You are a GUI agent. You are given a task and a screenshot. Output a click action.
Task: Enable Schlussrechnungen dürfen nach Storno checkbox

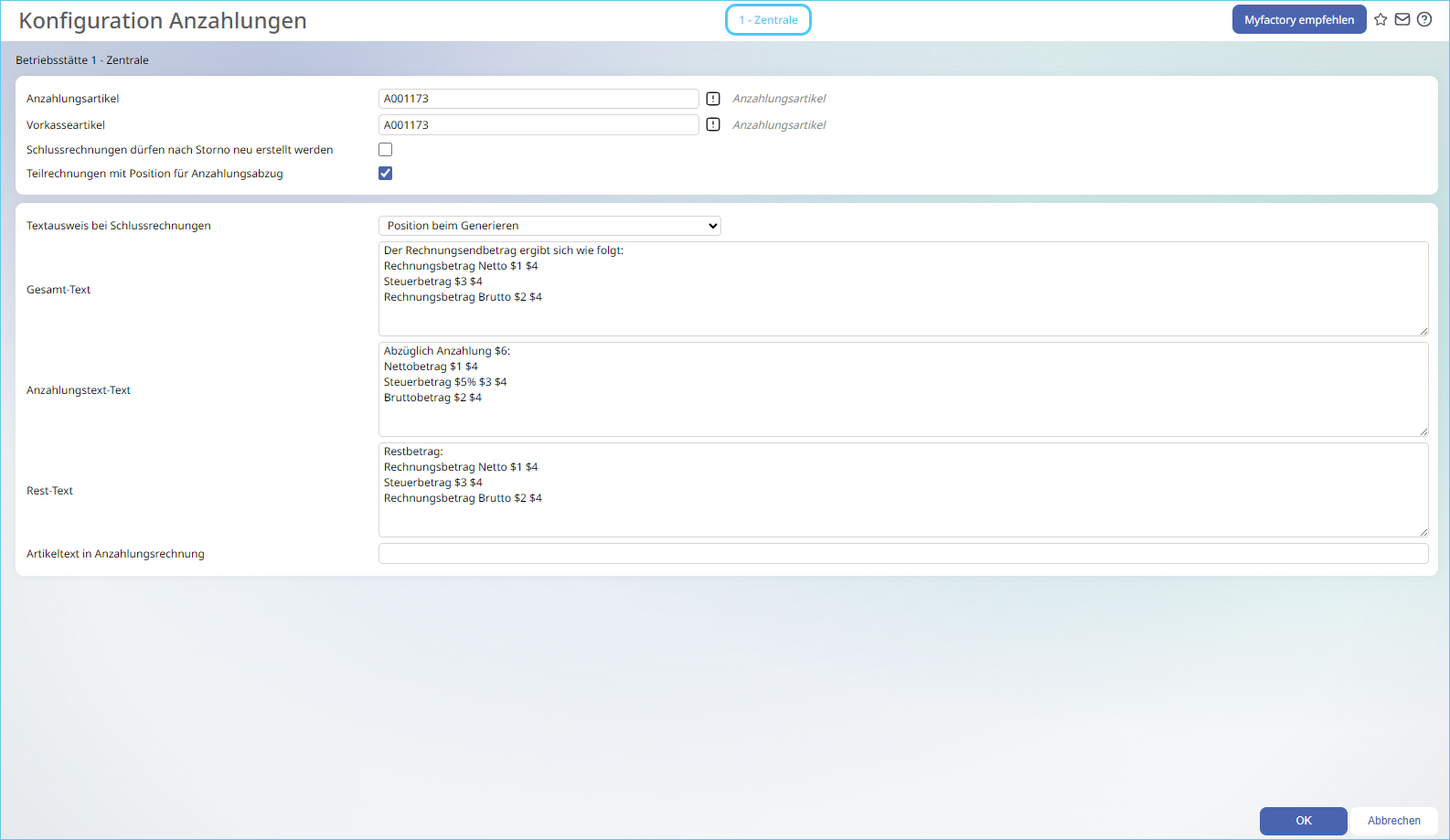(386, 150)
